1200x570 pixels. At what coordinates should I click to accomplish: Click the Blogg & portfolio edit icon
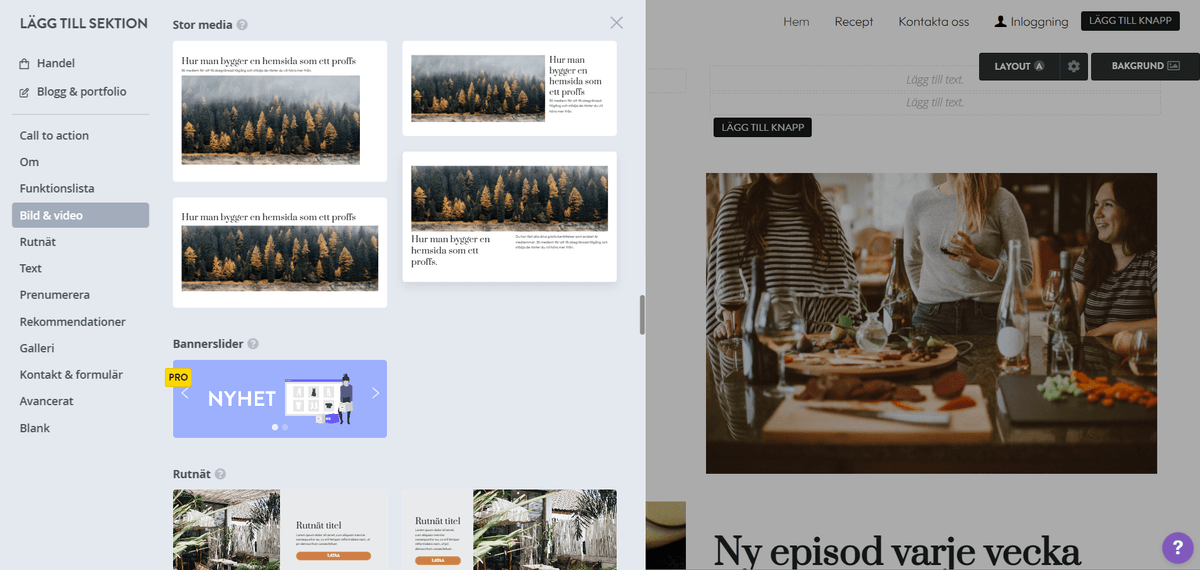[24, 92]
